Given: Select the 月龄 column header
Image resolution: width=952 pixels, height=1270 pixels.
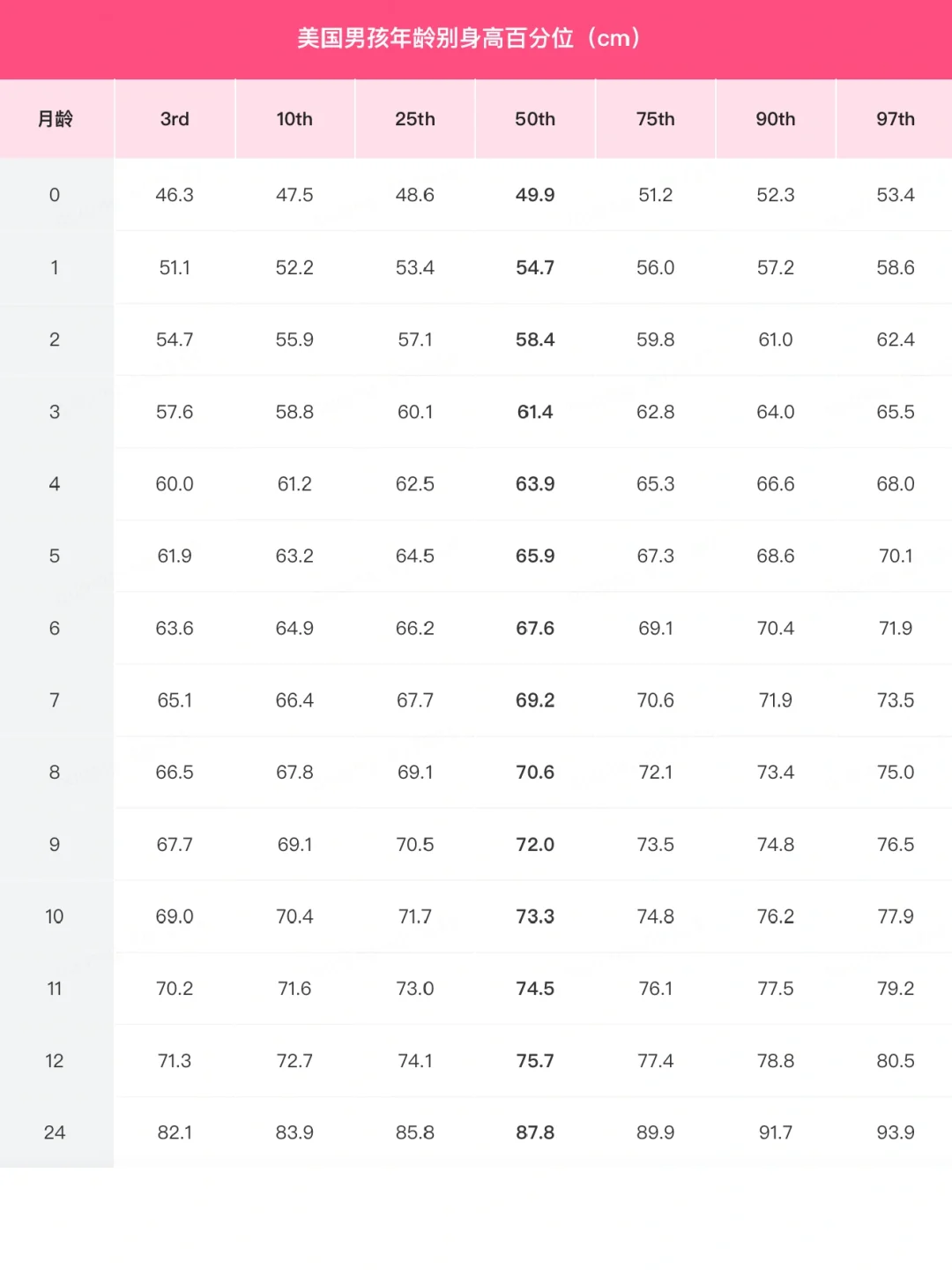Looking at the screenshot, I should tap(55, 119).
